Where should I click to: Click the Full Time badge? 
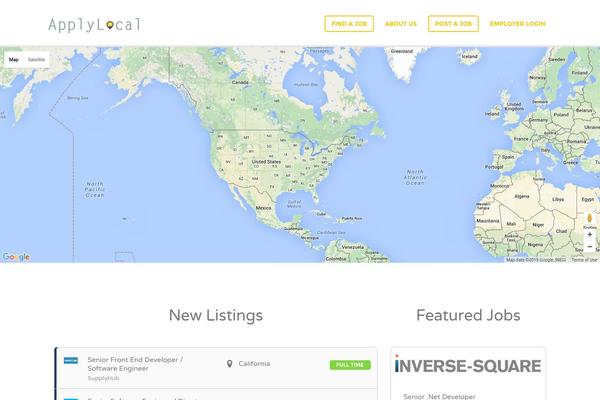350,365
